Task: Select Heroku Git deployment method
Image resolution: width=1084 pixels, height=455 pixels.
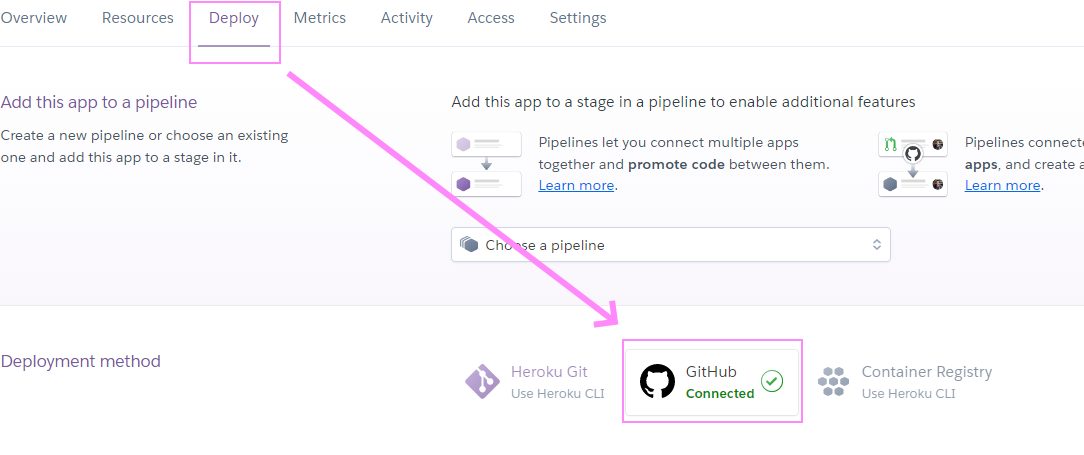Action: point(549,381)
